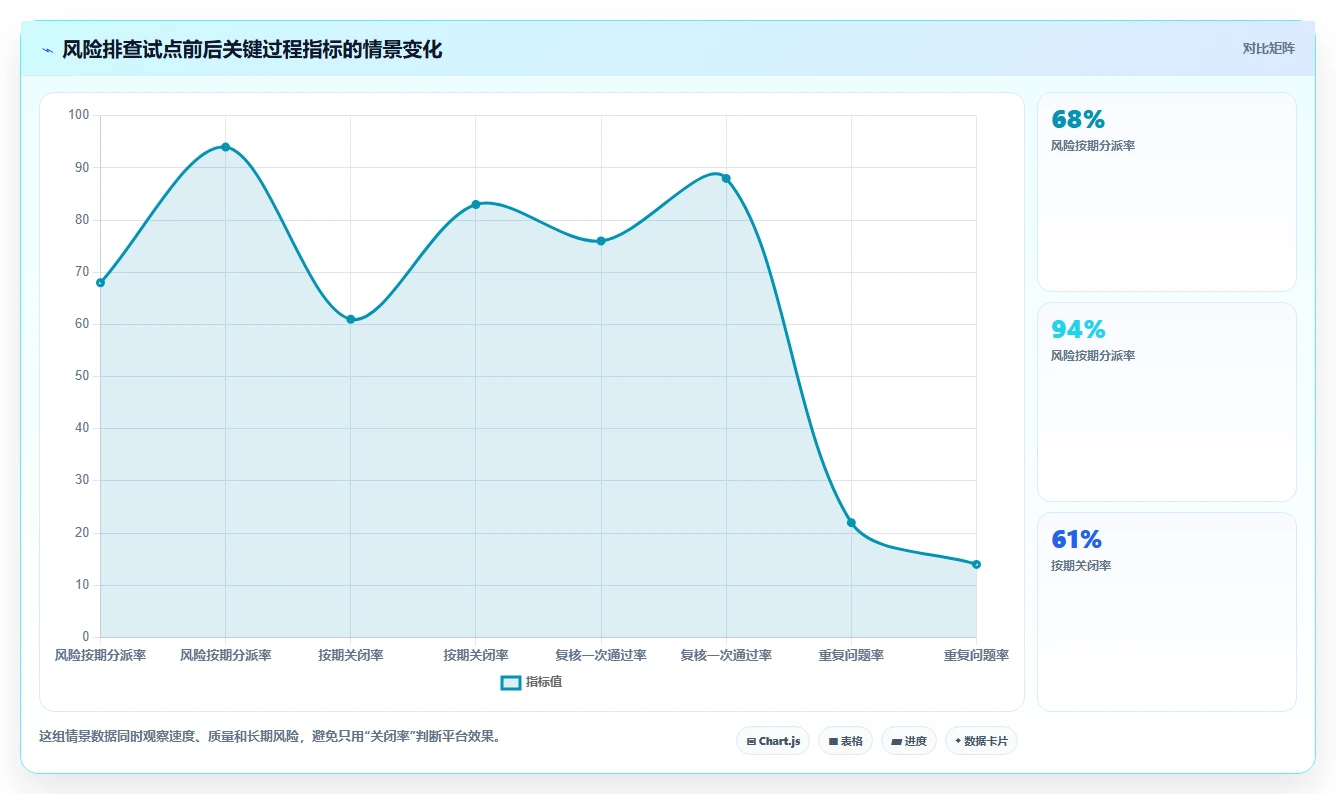The height and width of the screenshot is (794, 1336).
Task: Click the data point at value 68
Action: pyautogui.click(x=100, y=283)
